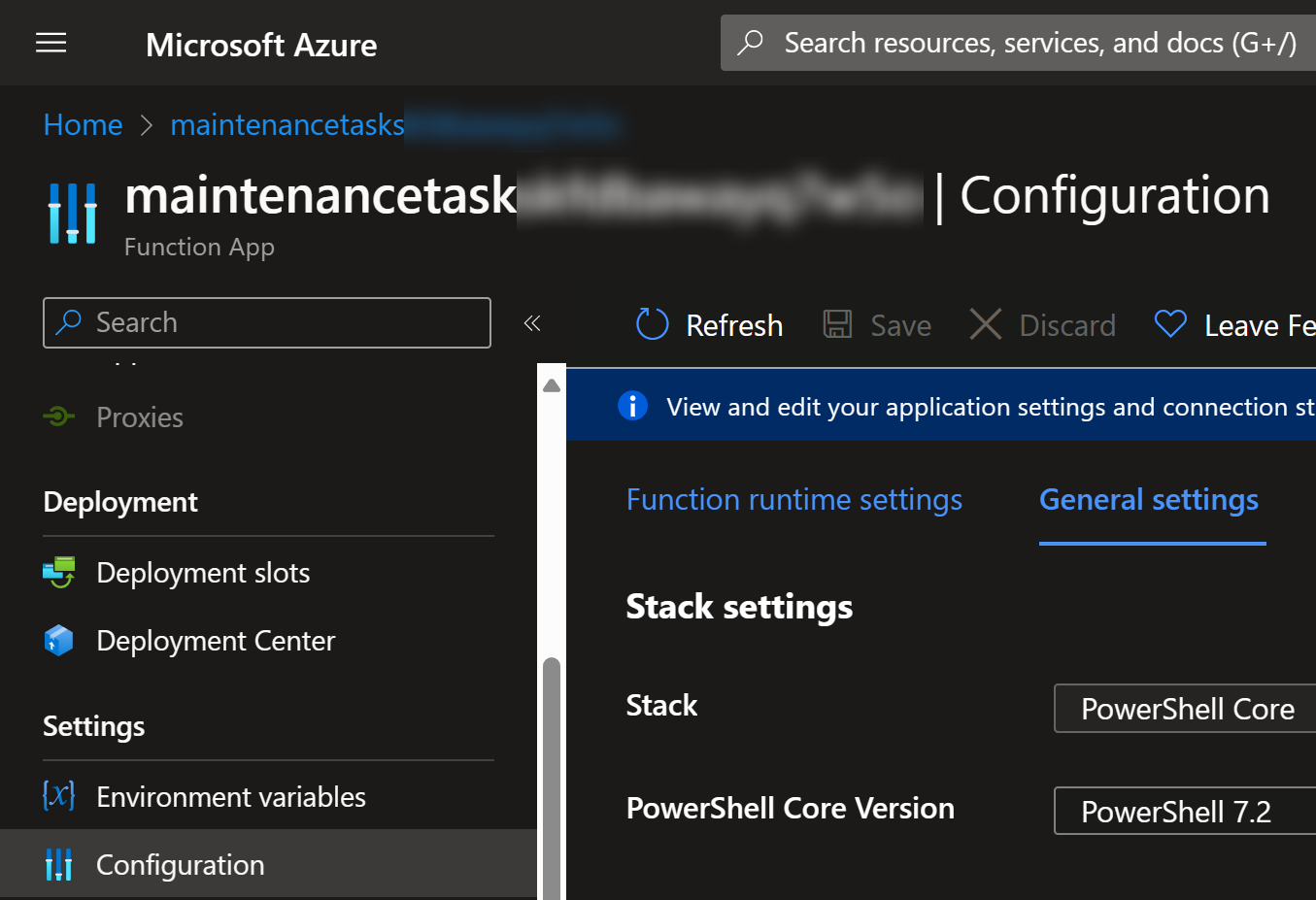Viewport: 1316px width, 900px height.
Task: Refresh the configuration page
Action: point(709,325)
